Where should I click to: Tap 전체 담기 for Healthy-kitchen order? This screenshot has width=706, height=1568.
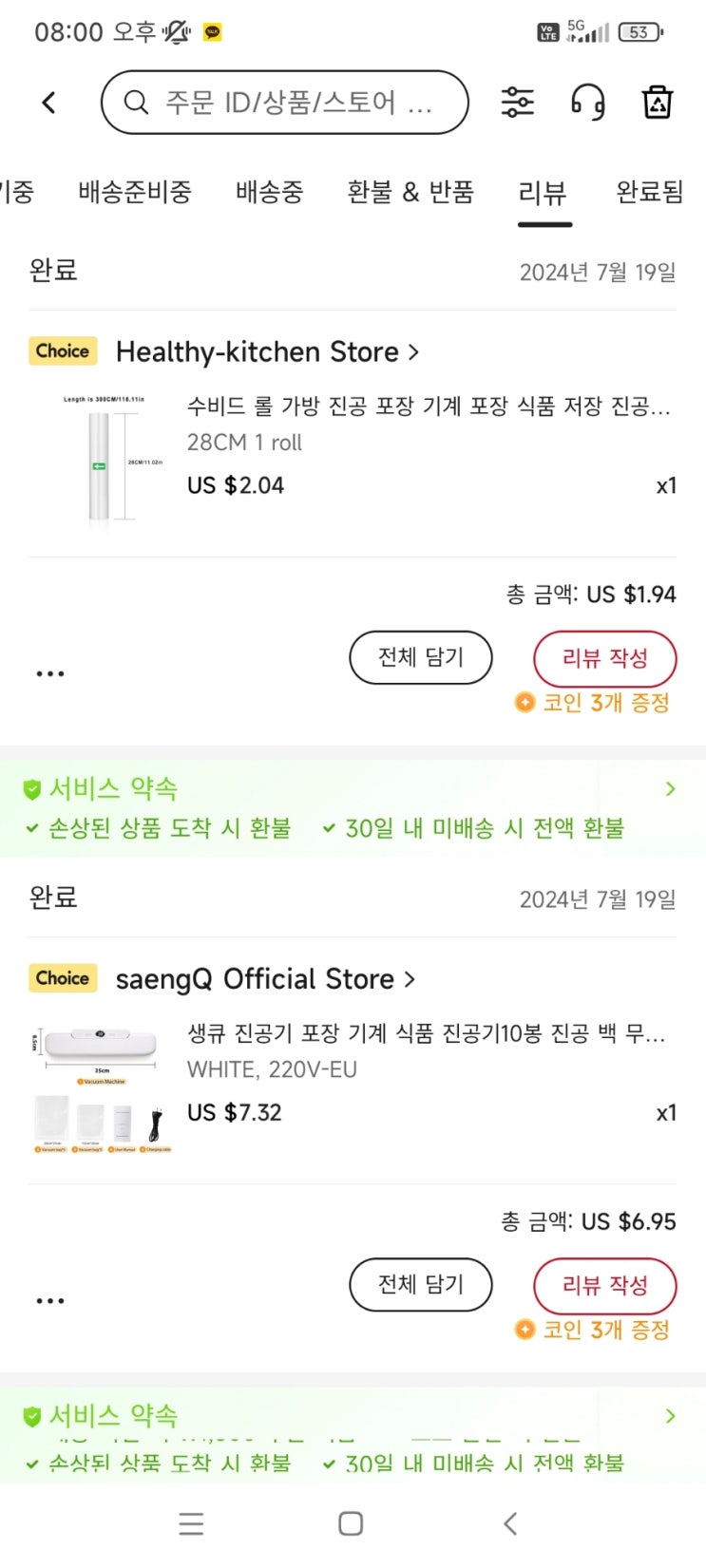point(420,657)
